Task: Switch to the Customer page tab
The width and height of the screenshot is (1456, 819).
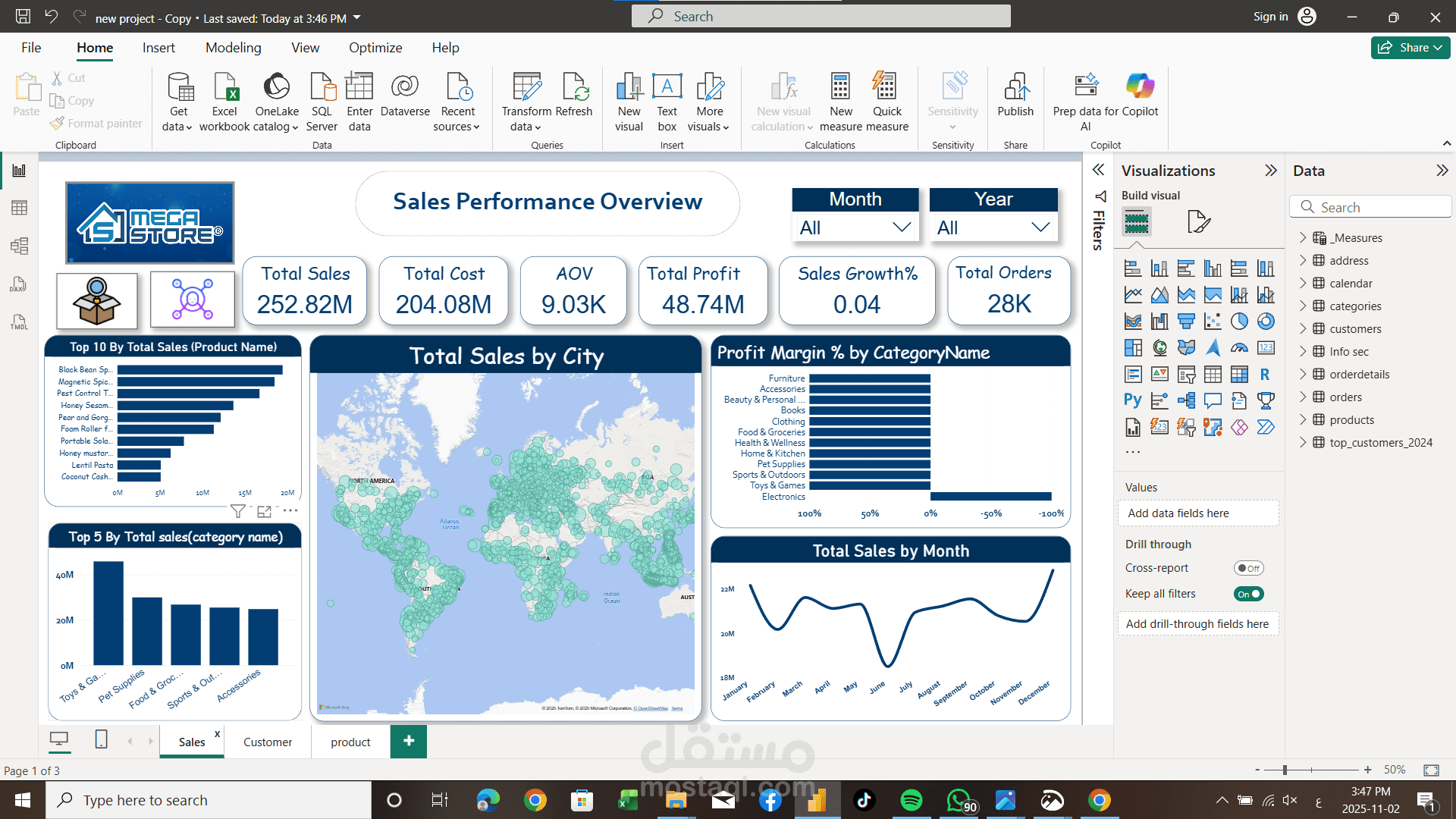Action: tap(267, 742)
